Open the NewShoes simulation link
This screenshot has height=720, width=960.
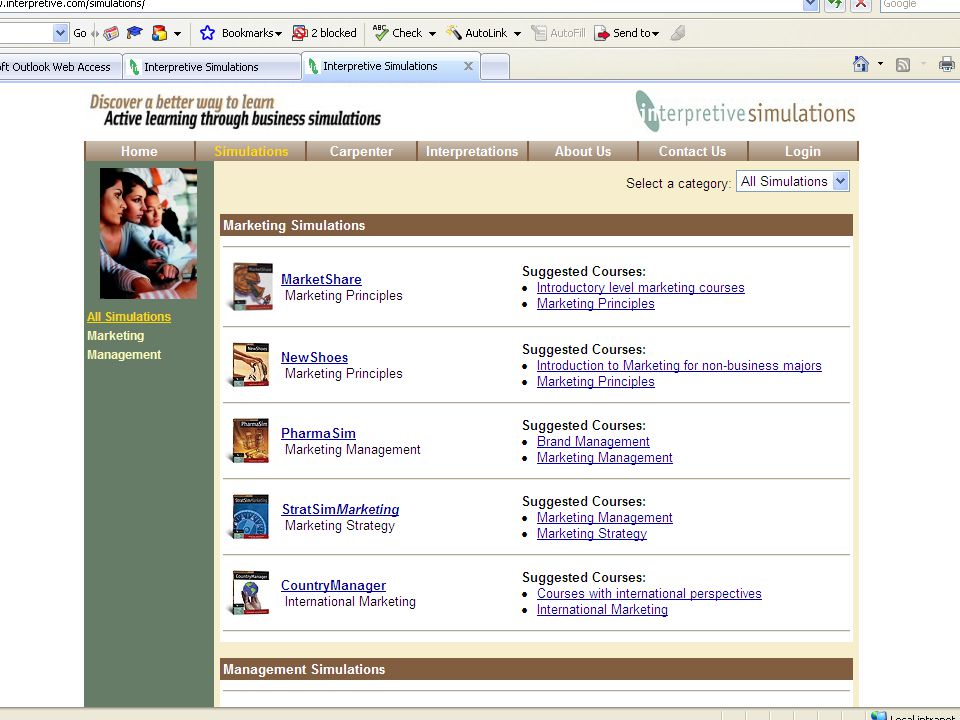tap(314, 357)
